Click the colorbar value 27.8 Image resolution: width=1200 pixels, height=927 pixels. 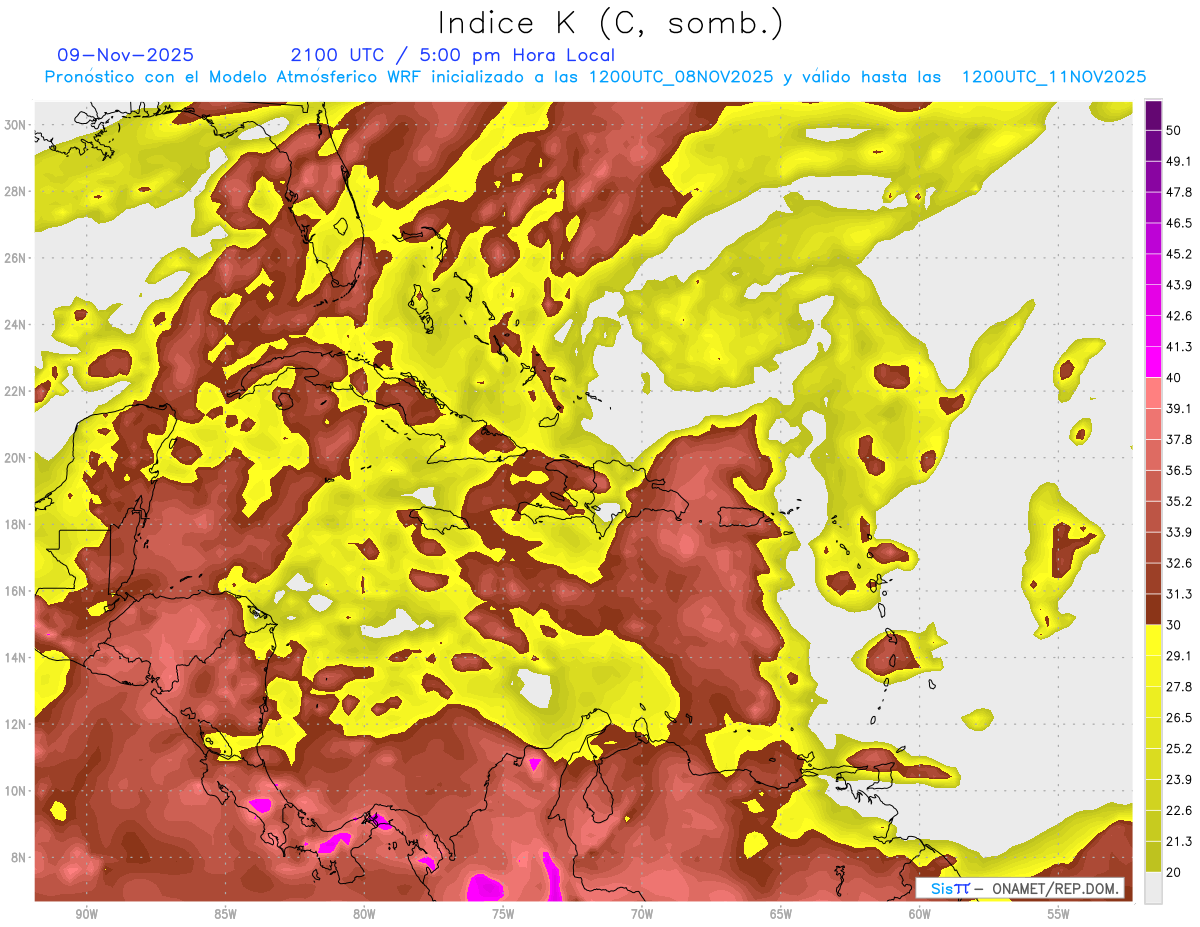1178,687
